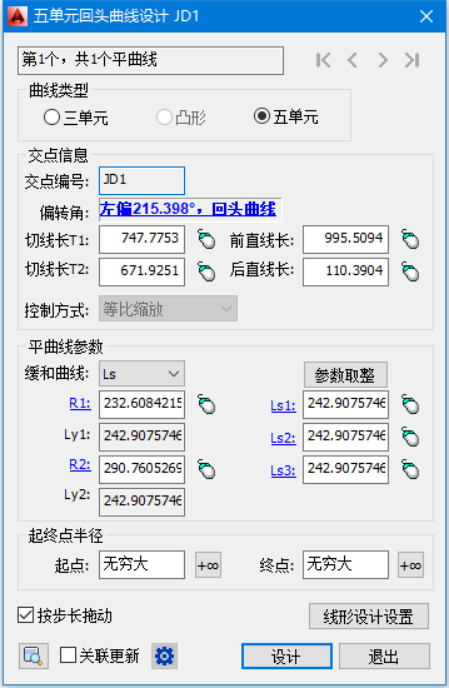Open the 控制方式 等比缩放 dropdown
This screenshot has height=688, width=449.
(x=168, y=309)
